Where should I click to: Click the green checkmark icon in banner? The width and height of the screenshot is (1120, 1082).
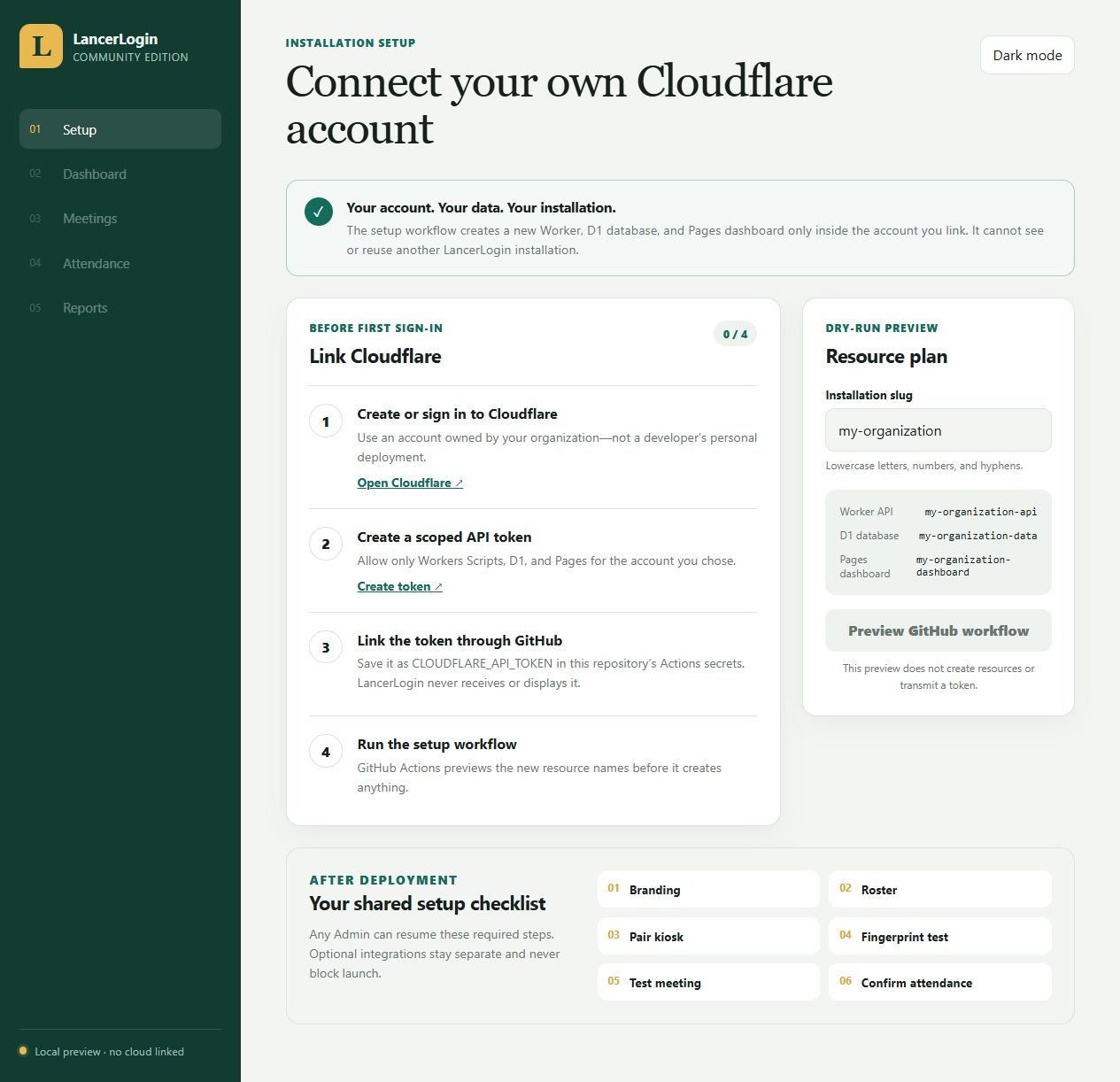[x=319, y=211]
